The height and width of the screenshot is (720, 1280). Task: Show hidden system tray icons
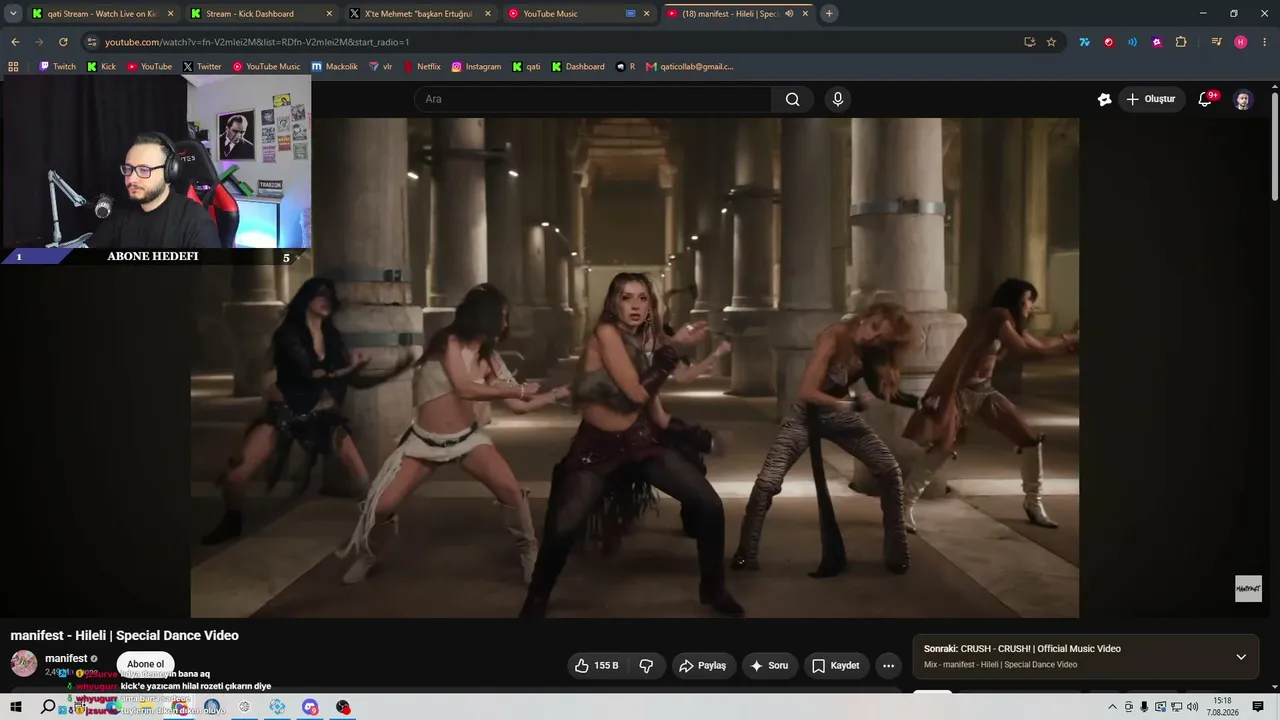click(x=1112, y=707)
